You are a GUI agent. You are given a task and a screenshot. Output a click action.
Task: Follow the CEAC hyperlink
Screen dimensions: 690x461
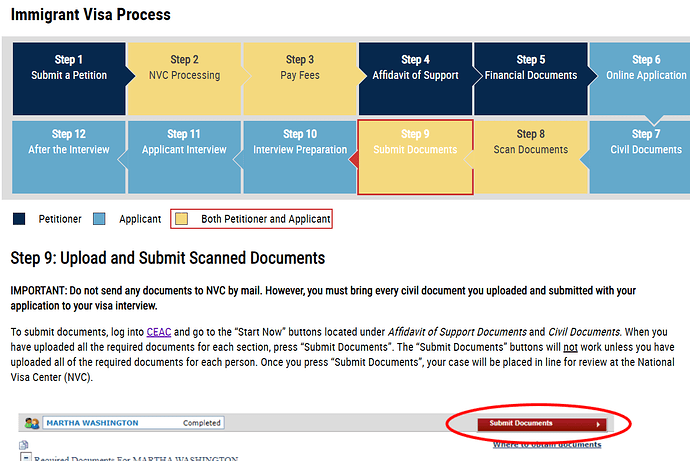click(x=159, y=332)
